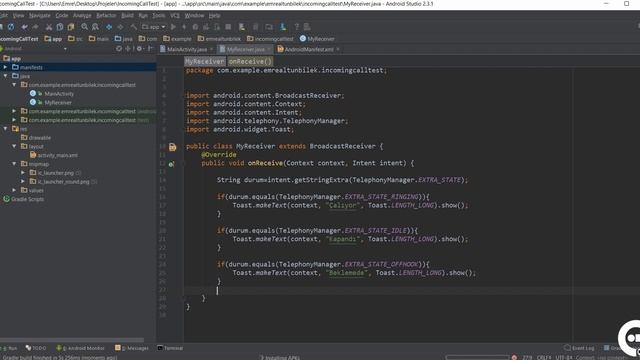
Task: Hide the Project panel with the hide icon
Action: (x=150, y=49)
